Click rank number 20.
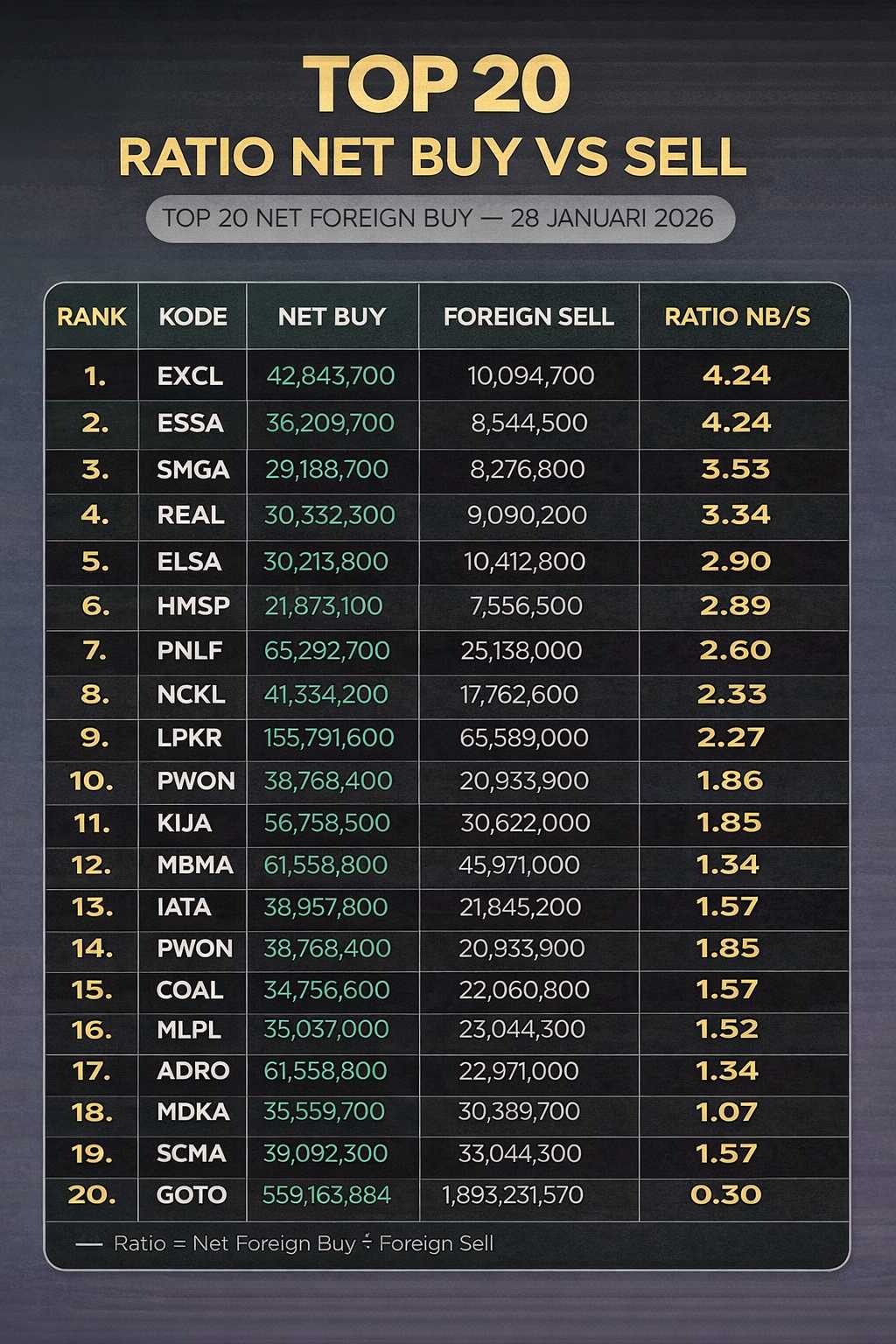 [92, 1195]
